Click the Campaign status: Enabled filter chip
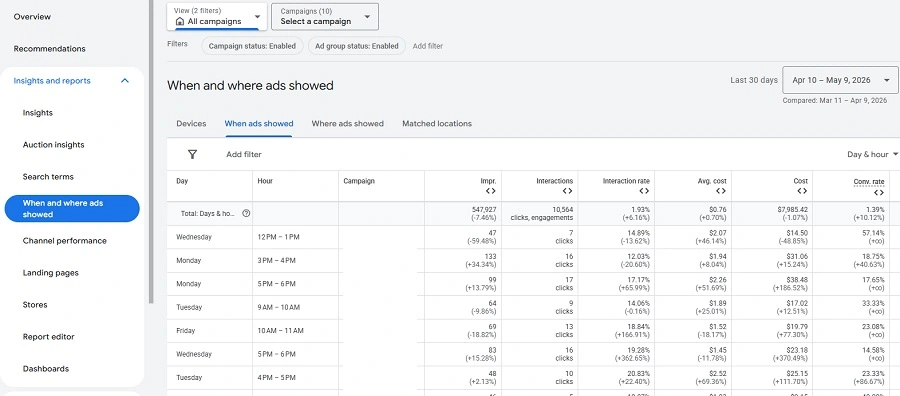Viewport: 900px width, 396px height. (252, 46)
